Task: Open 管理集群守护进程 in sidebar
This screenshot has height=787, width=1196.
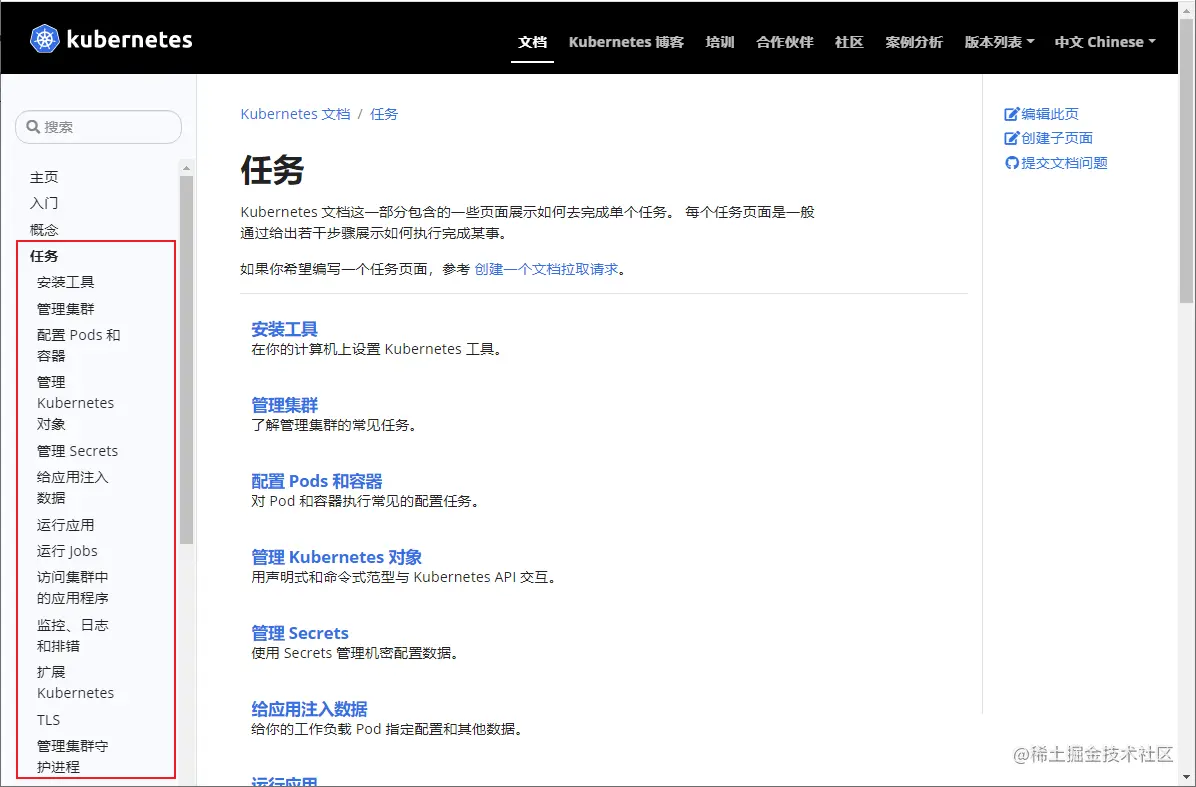Action: pos(72,756)
